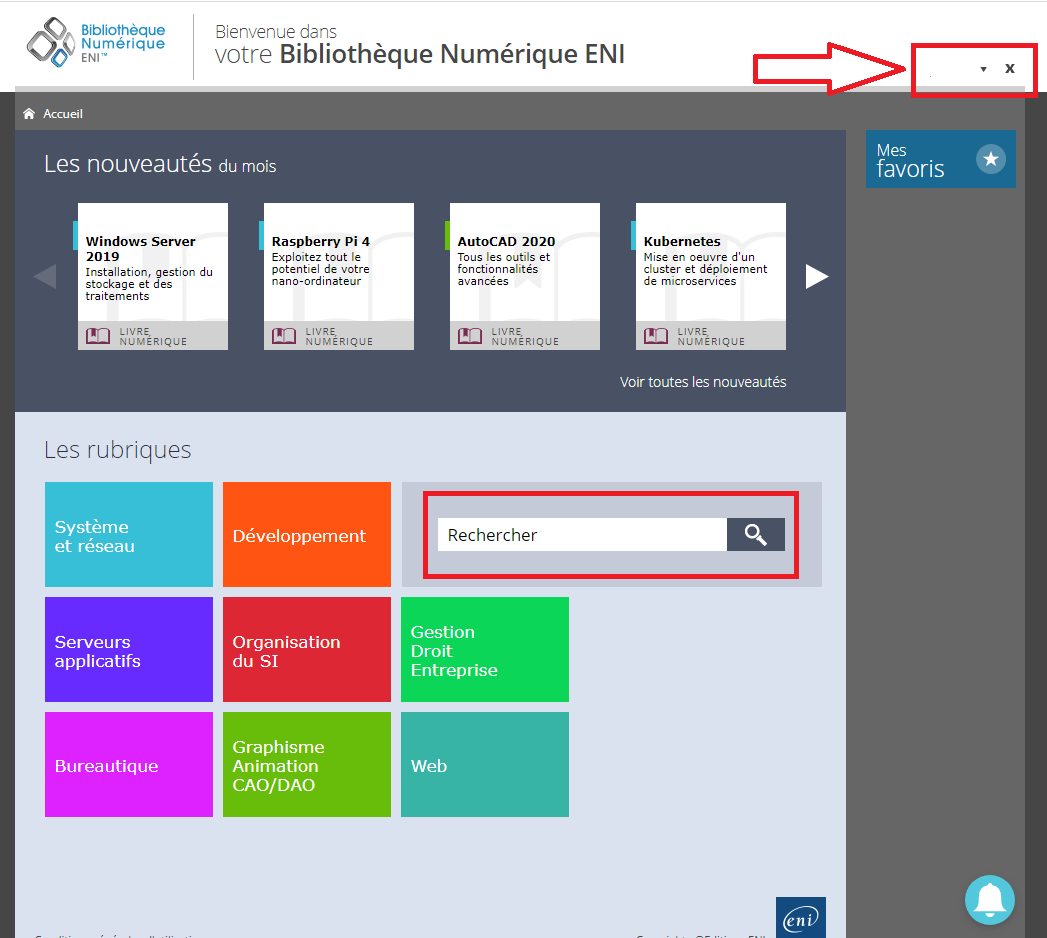Click LIVRE NUMERIQUE label under AutoCAD 2020

pos(525,336)
